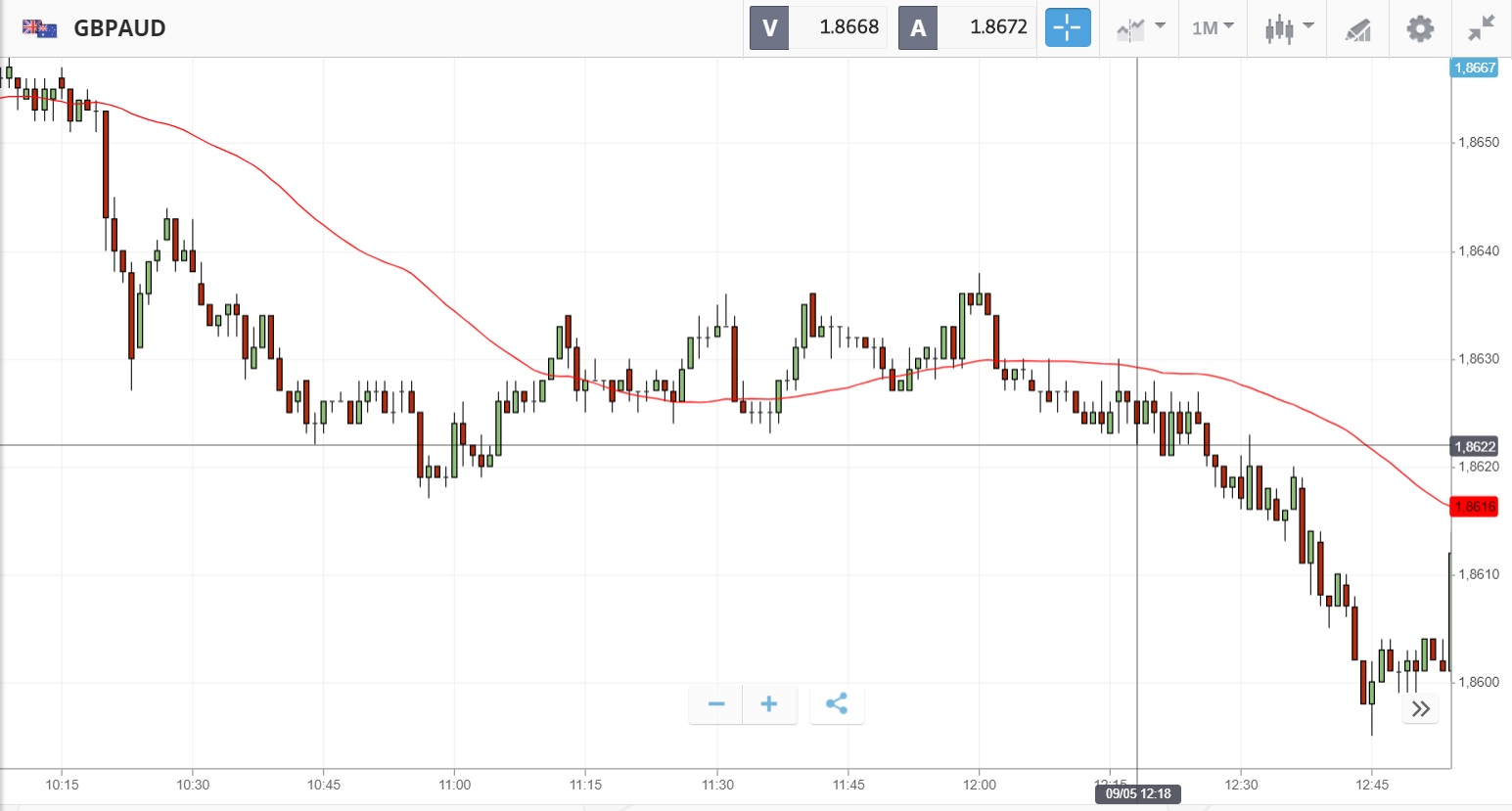
Task: Click the red moving average label 1,8616
Action: coord(1475,507)
